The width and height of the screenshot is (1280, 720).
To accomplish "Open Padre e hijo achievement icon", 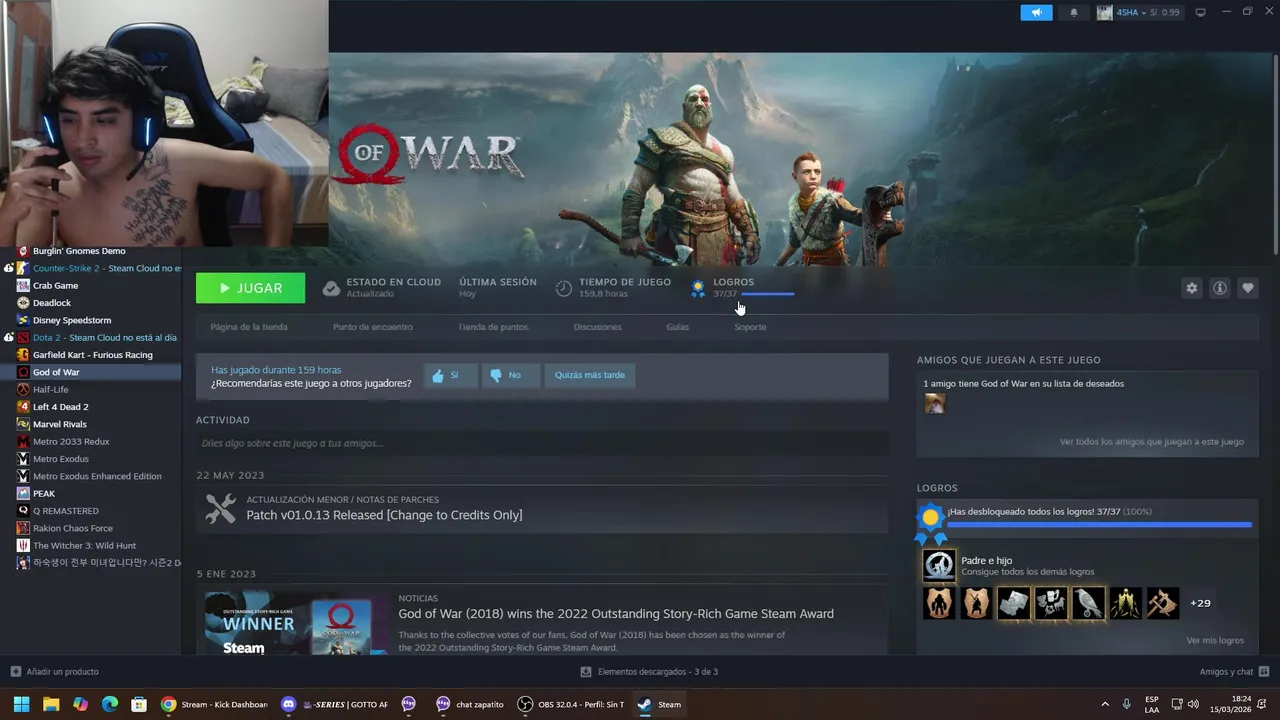I will pos(939,566).
